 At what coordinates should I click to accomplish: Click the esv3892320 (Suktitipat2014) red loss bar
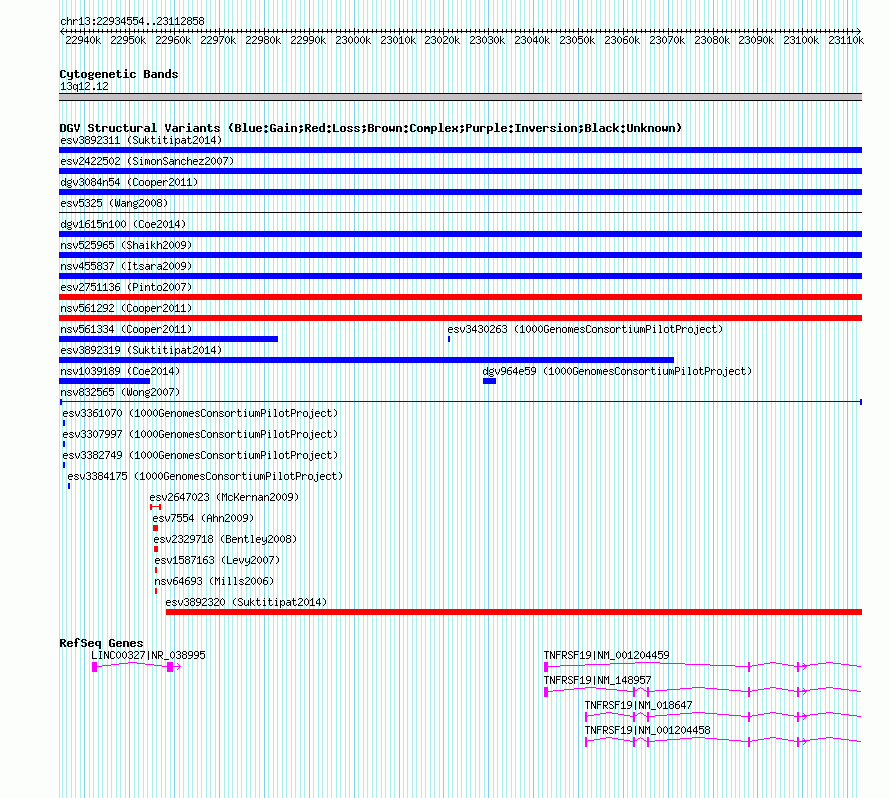[514, 612]
